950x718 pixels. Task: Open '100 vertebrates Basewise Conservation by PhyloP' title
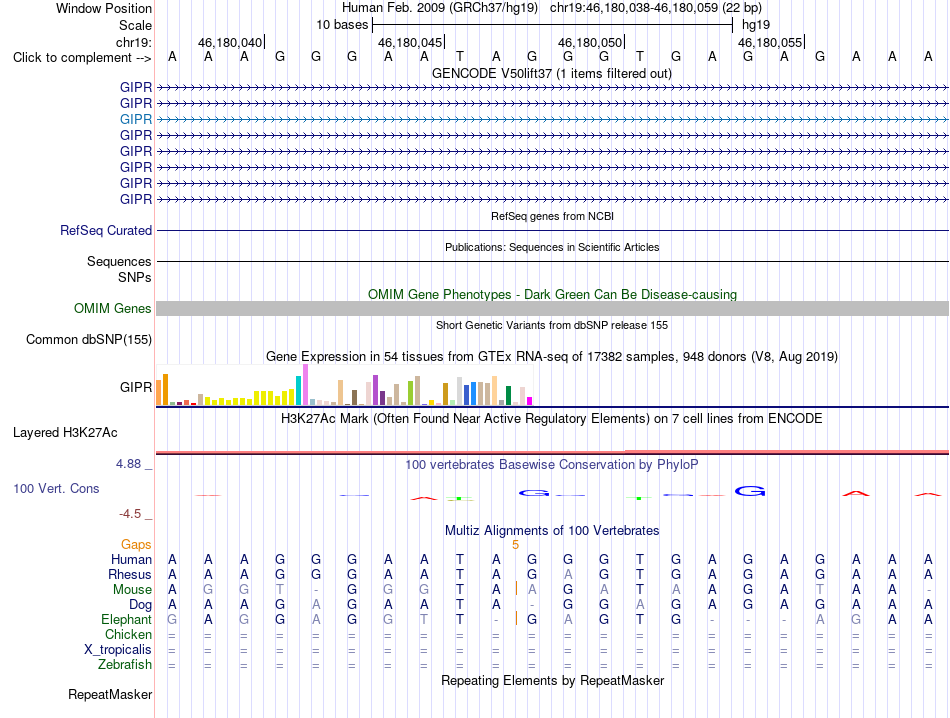tap(552, 465)
